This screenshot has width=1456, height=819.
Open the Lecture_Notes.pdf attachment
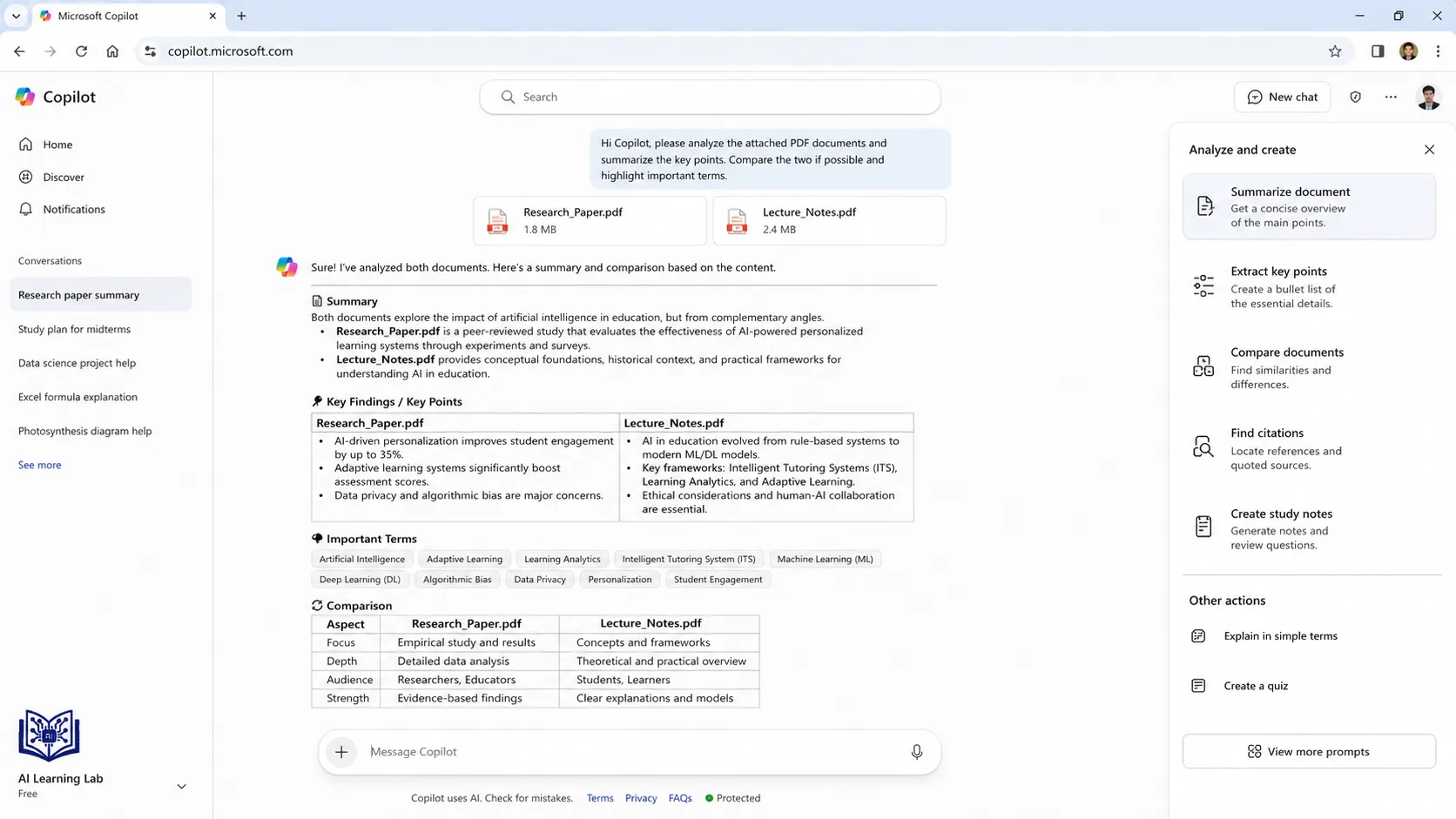pyautogui.click(x=829, y=220)
